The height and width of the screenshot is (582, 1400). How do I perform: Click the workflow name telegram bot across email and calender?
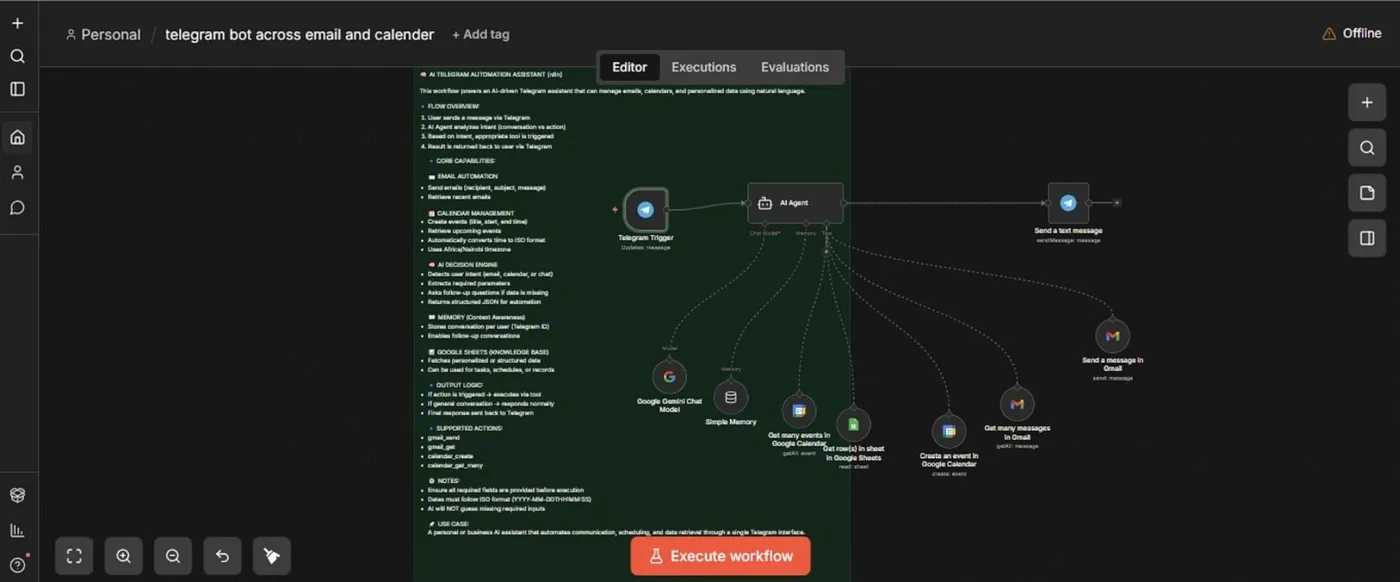click(299, 34)
